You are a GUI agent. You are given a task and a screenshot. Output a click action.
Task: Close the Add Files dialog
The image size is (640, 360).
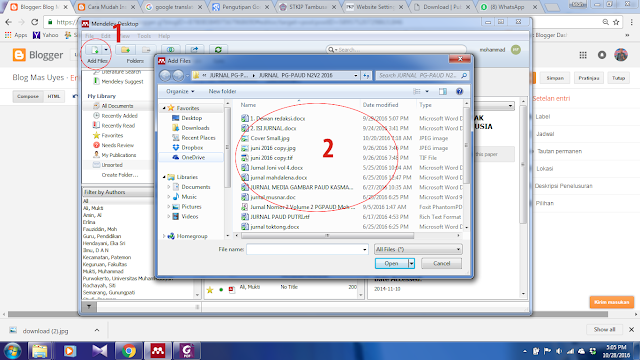[x=460, y=59]
